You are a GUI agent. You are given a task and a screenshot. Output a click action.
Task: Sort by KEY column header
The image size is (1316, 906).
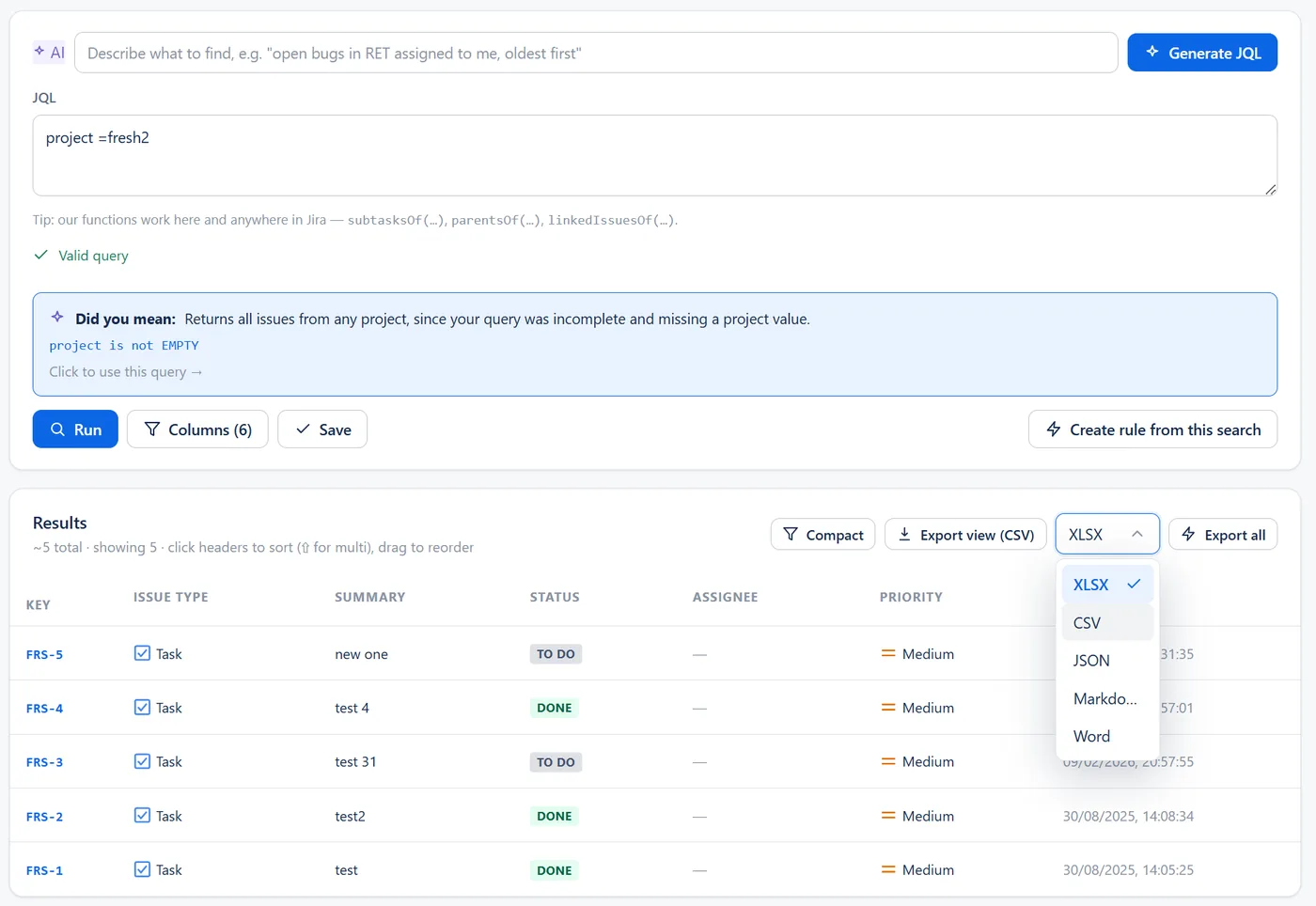coord(39,604)
